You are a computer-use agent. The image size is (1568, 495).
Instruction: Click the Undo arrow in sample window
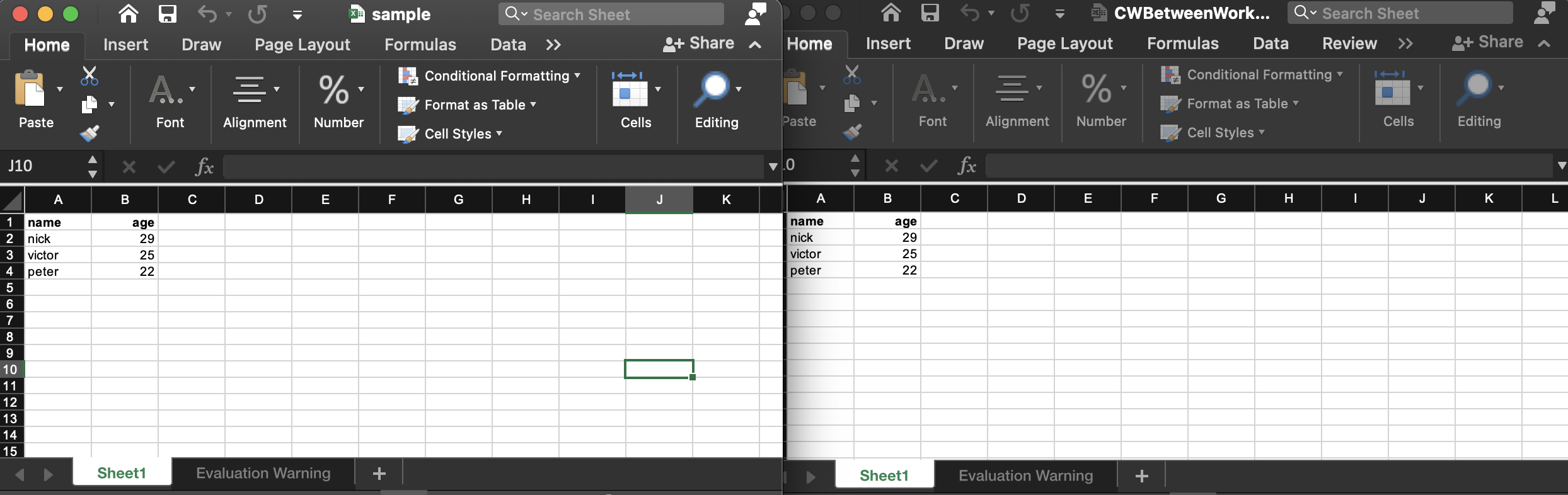pos(207,14)
